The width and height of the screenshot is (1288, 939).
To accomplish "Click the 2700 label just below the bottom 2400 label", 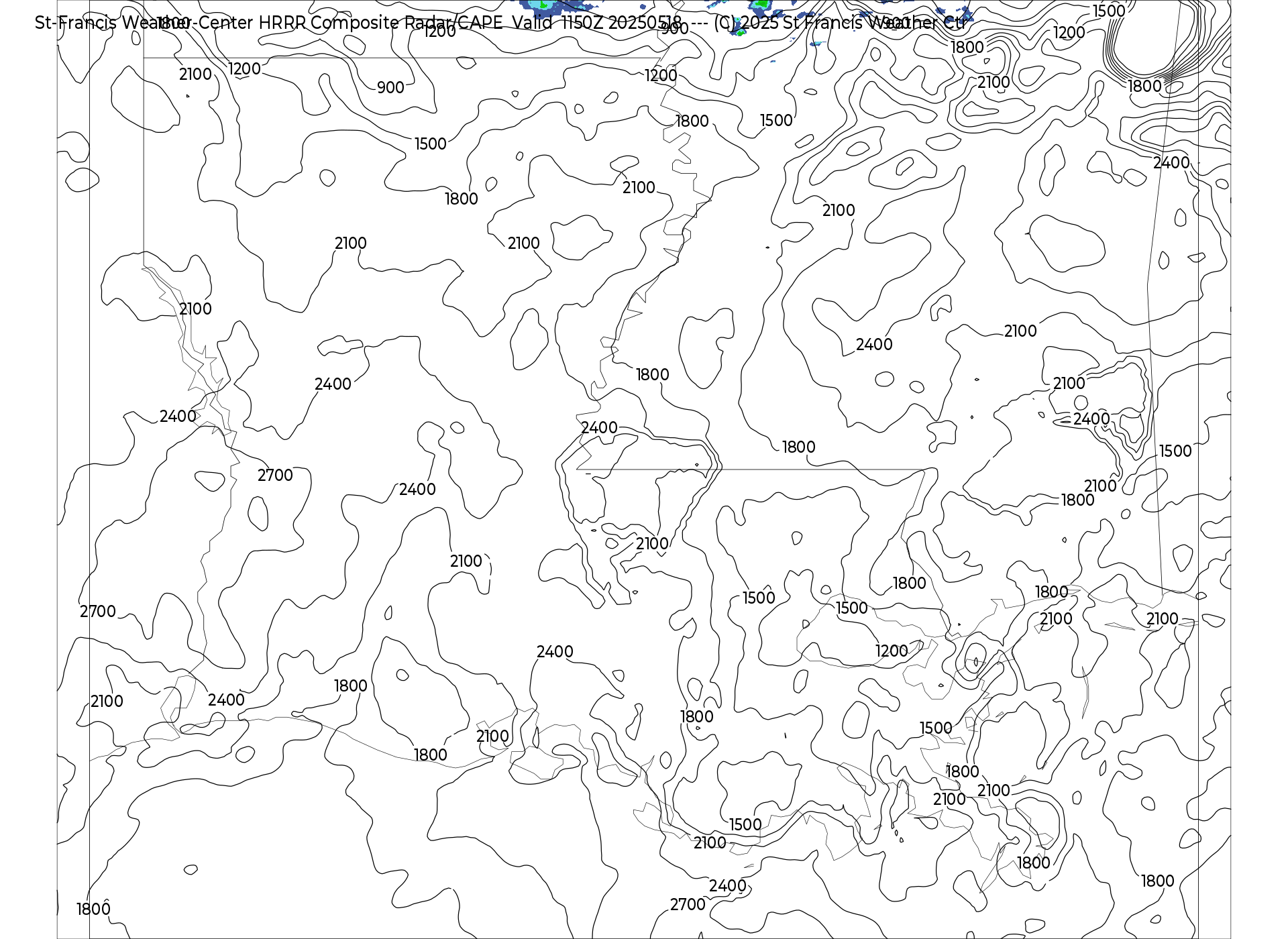I will [x=688, y=905].
